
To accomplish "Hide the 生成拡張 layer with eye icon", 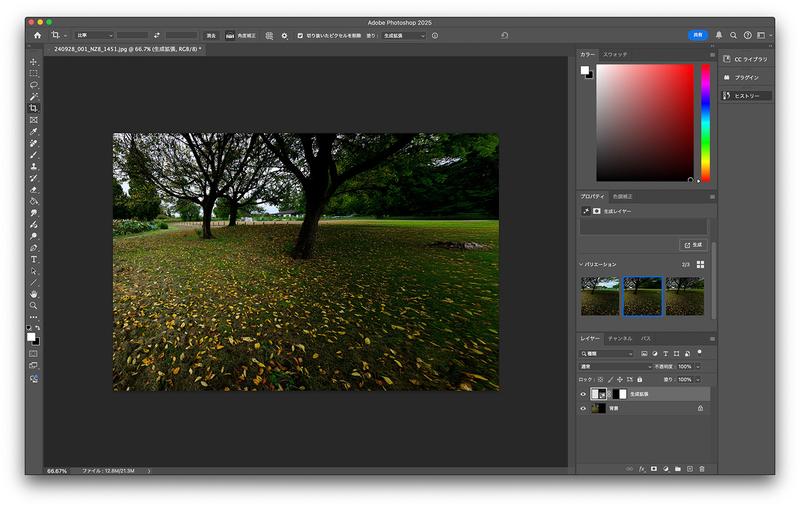I will pyautogui.click(x=584, y=394).
